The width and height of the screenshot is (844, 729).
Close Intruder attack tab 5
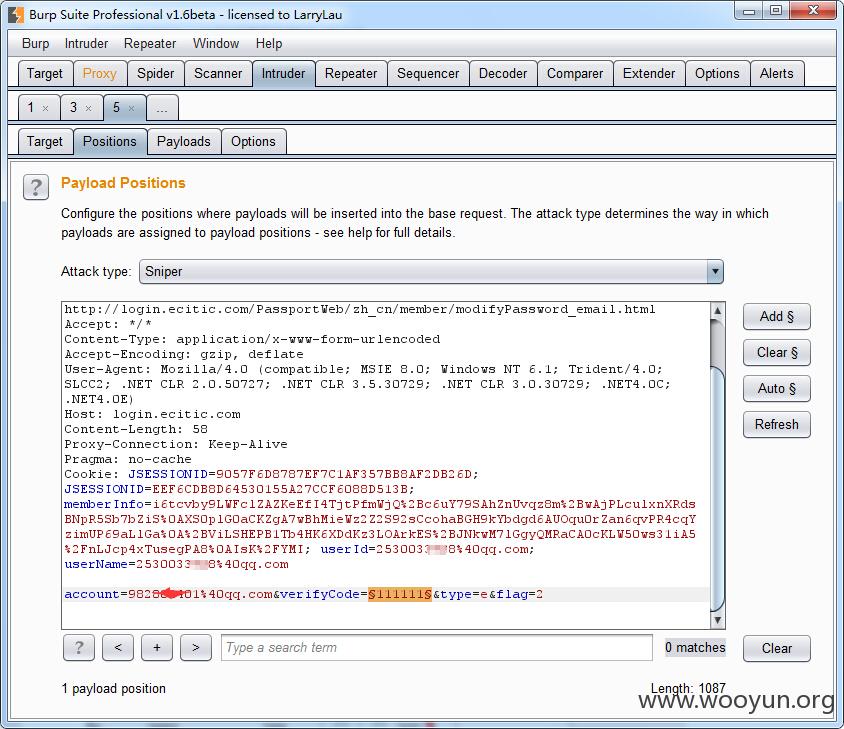pyautogui.click(x=131, y=108)
